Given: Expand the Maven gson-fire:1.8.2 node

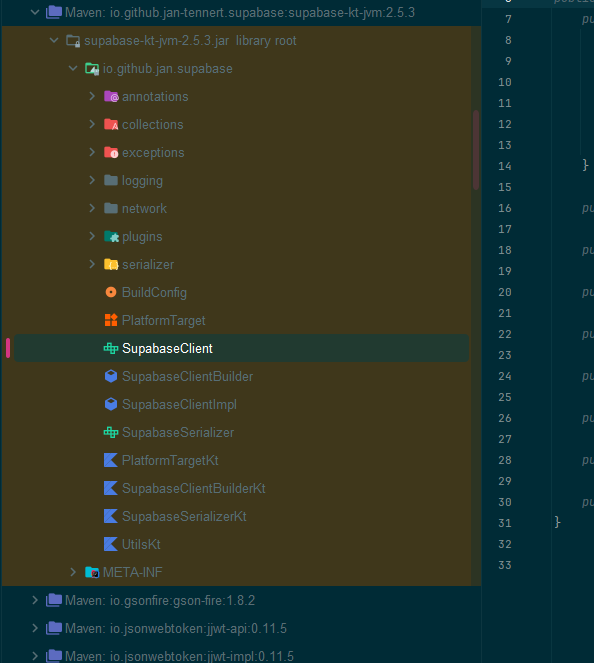Looking at the screenshot, I should [35, 600].
